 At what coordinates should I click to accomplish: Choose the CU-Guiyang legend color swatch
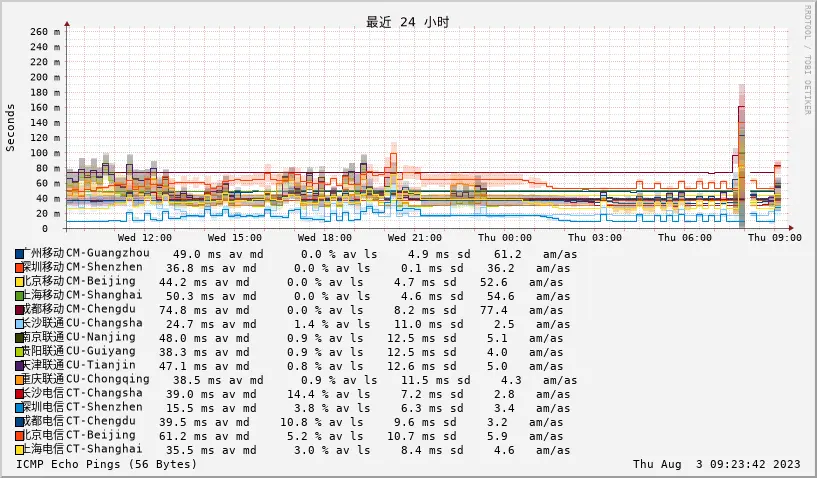[20, 352]
